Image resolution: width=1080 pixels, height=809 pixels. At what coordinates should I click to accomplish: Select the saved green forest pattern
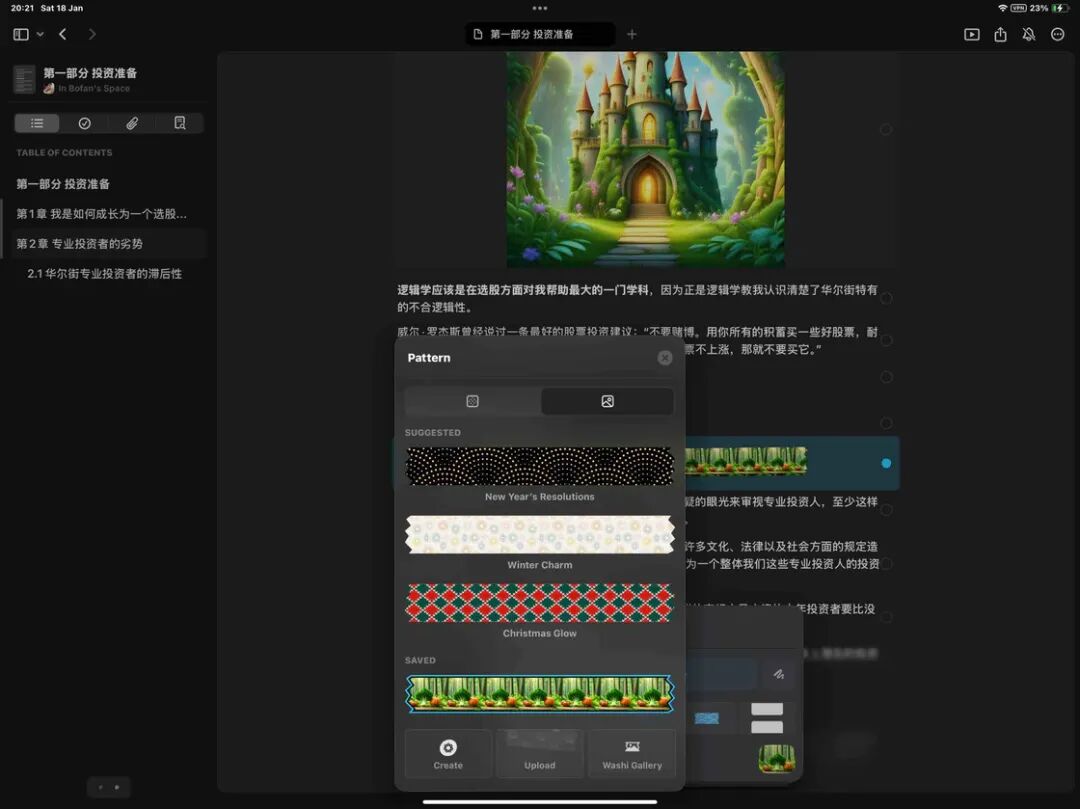click(540, 693)
